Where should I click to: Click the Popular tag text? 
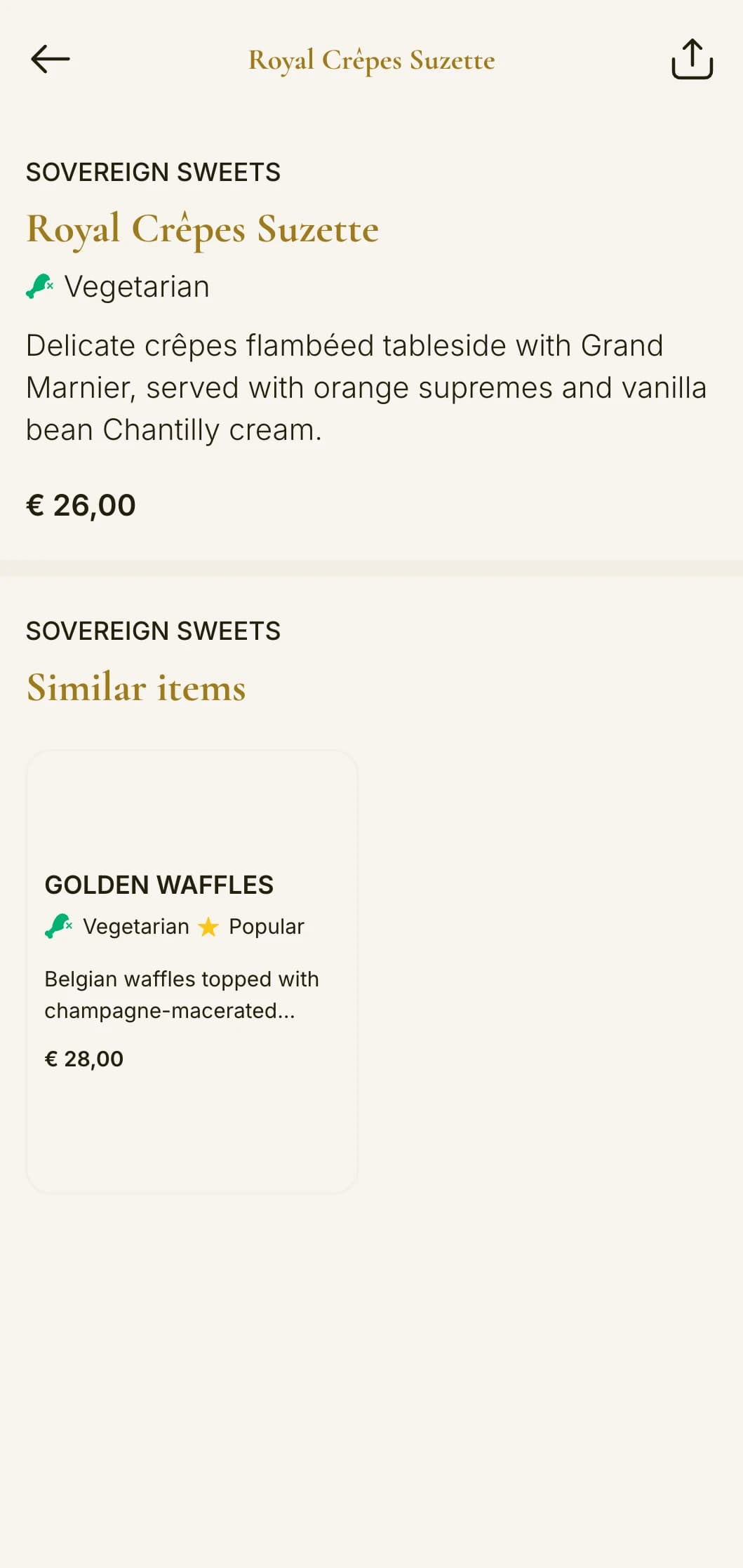267,927
